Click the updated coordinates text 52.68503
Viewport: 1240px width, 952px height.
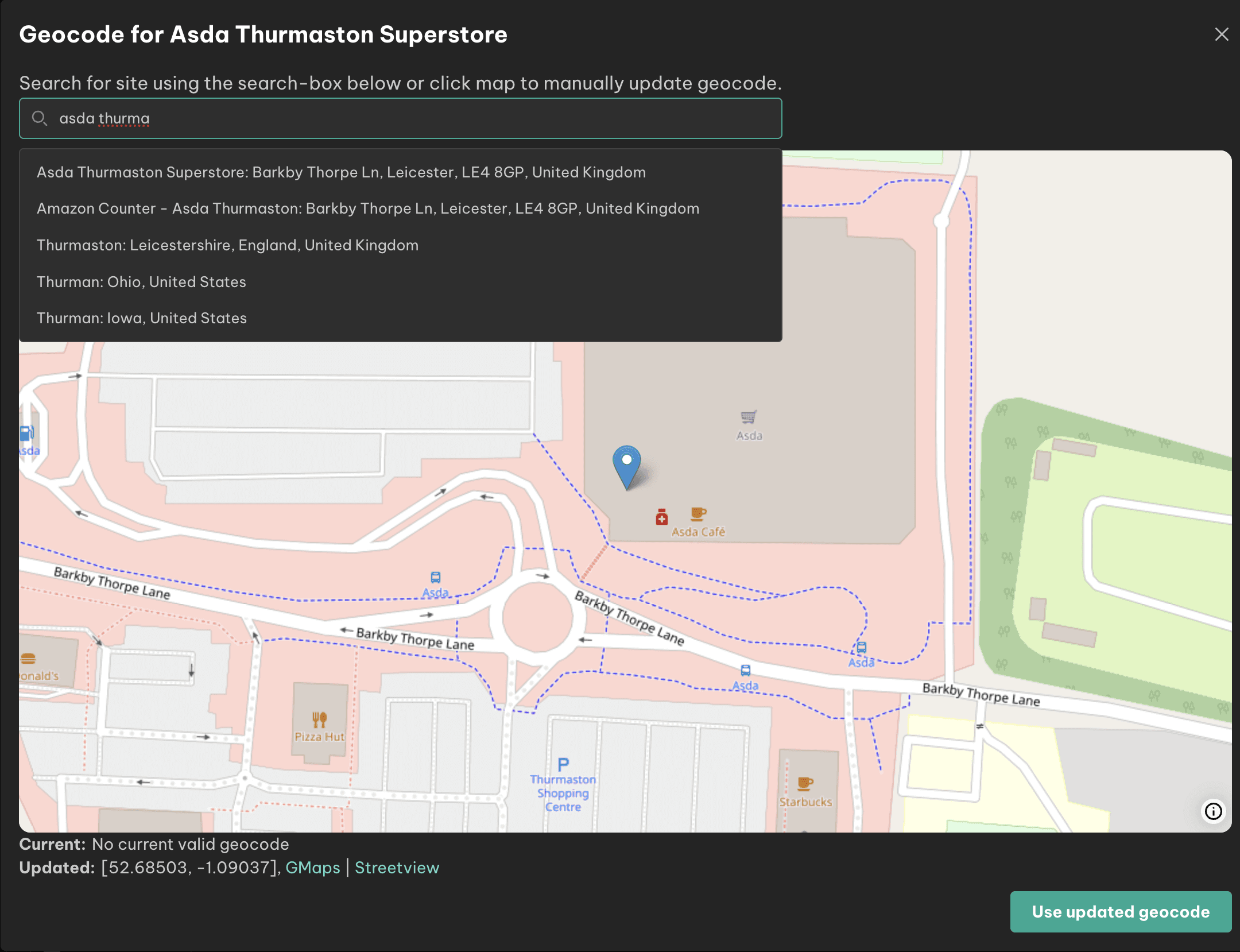[148, 868]
